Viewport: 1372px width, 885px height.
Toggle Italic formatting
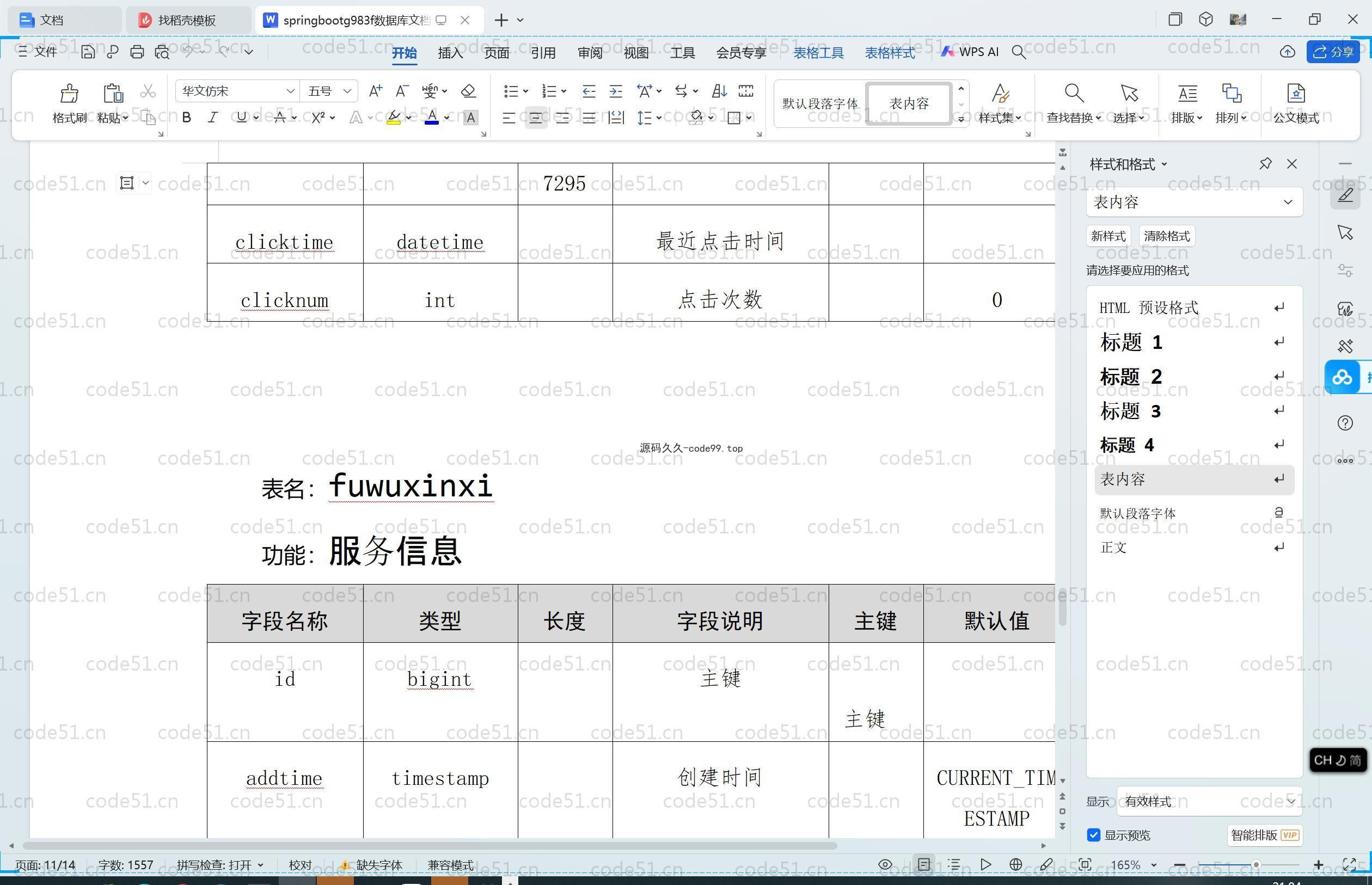[213, 118]
